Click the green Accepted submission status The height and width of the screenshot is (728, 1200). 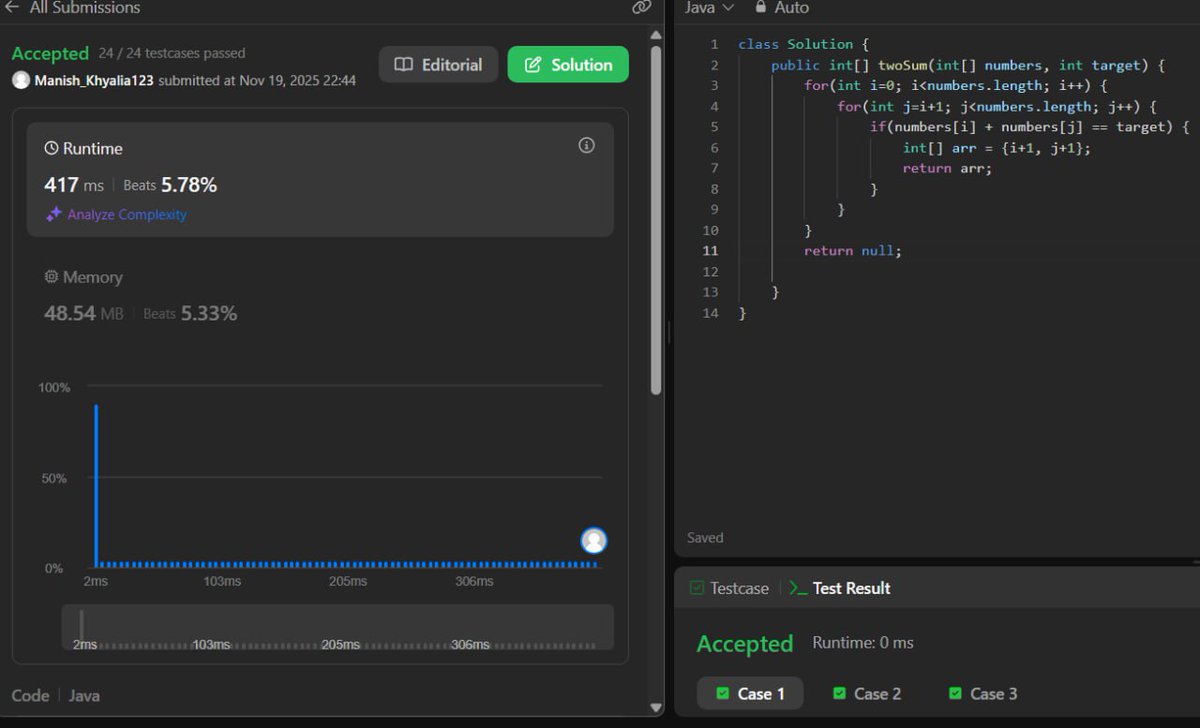tap(50, 53)
